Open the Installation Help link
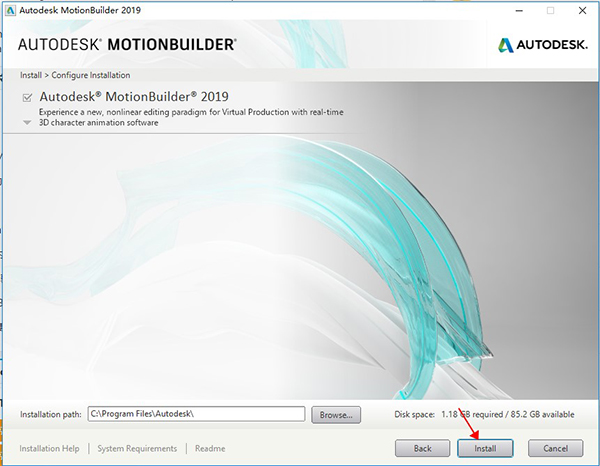Screen dimensions: 600x466 pyautogui.click(x=49, y=449)
